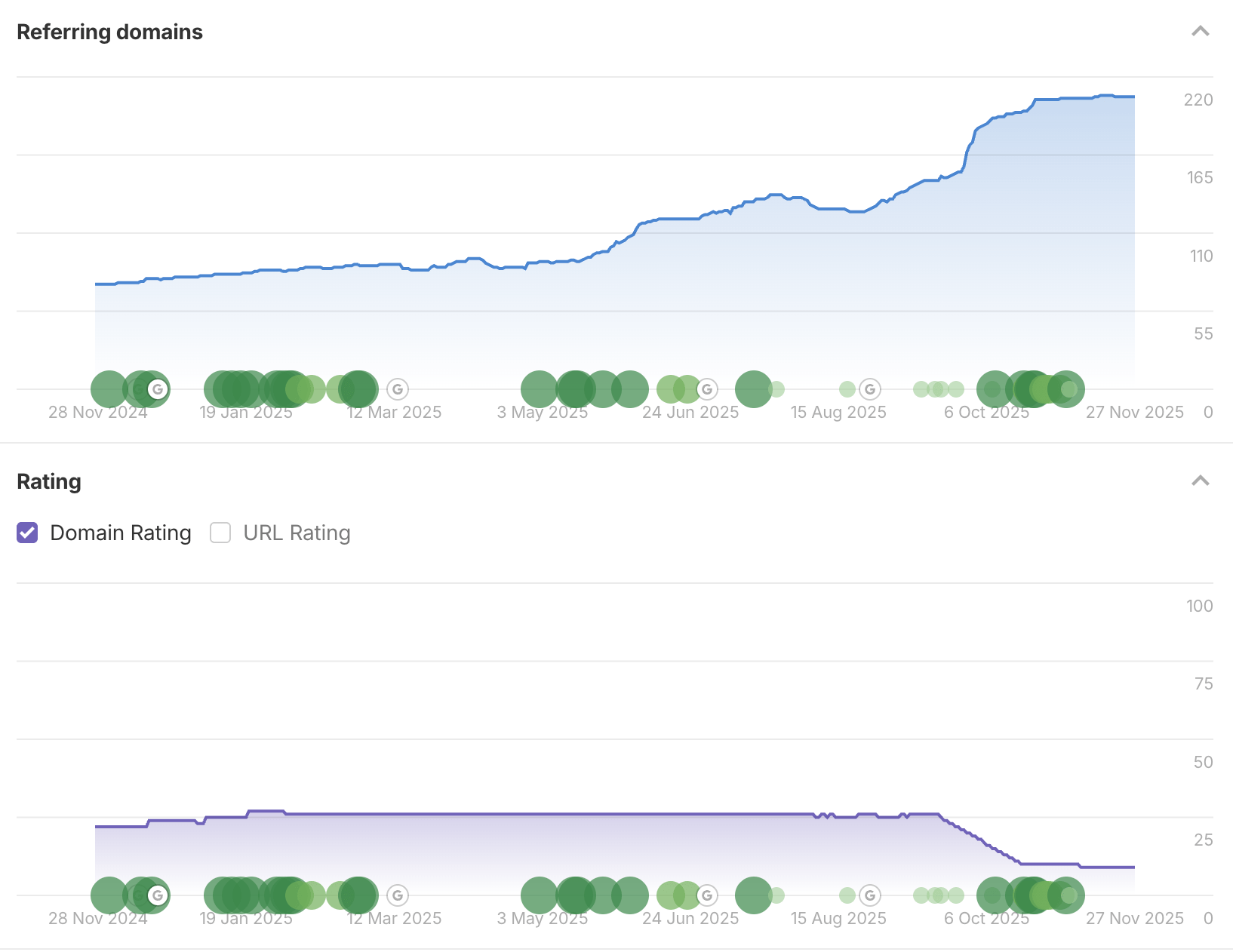1233x952 pixels.
Task: Collapse the Referring domains section
Action: coord(1201,32)
